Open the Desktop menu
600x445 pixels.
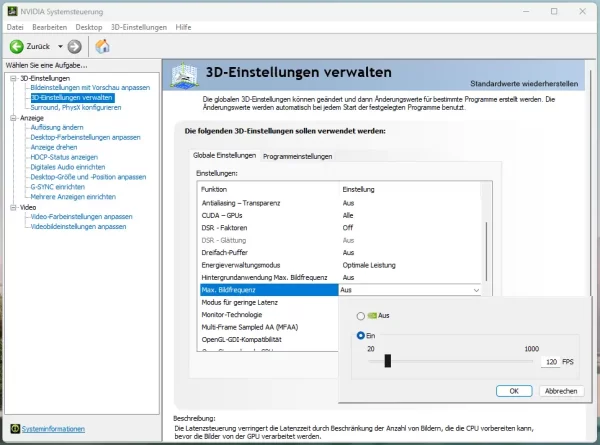89,27
